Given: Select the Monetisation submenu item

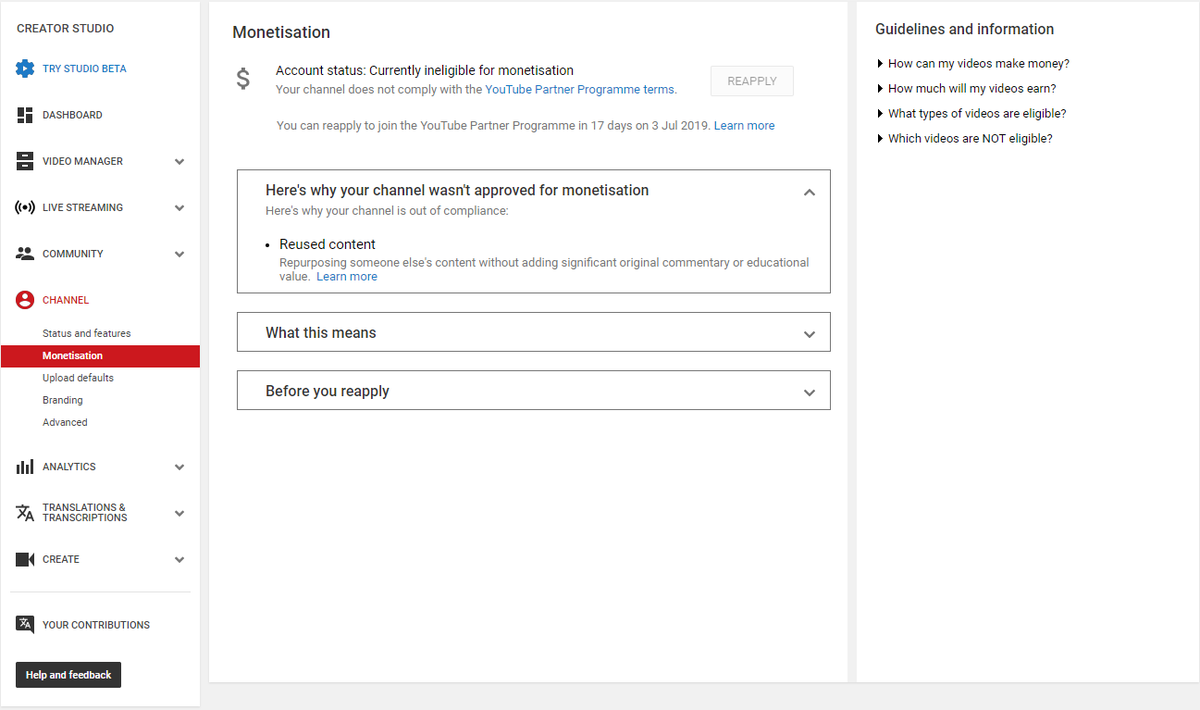Looking at the screenshot, I should coord(100,356).
